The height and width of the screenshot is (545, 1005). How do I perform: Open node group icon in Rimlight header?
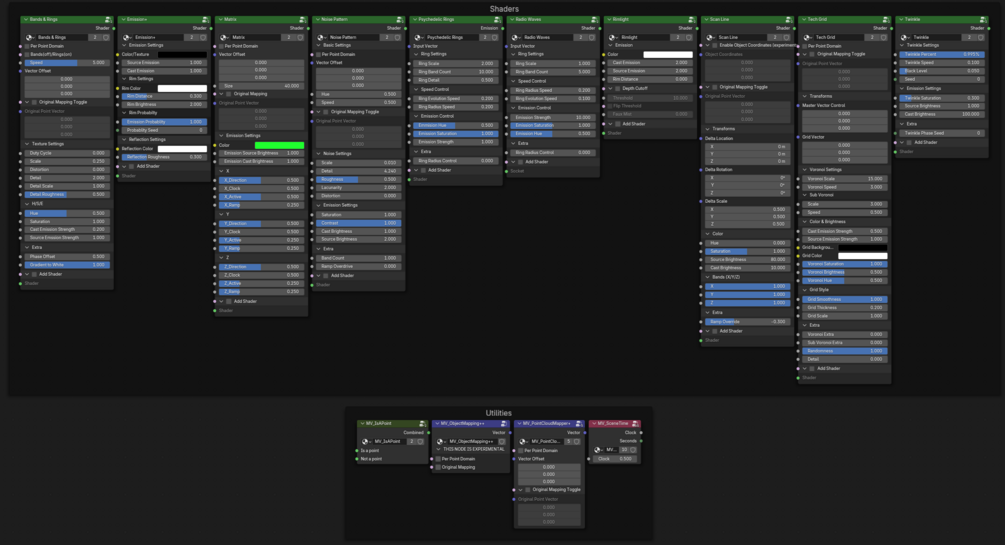pos(691,20)
